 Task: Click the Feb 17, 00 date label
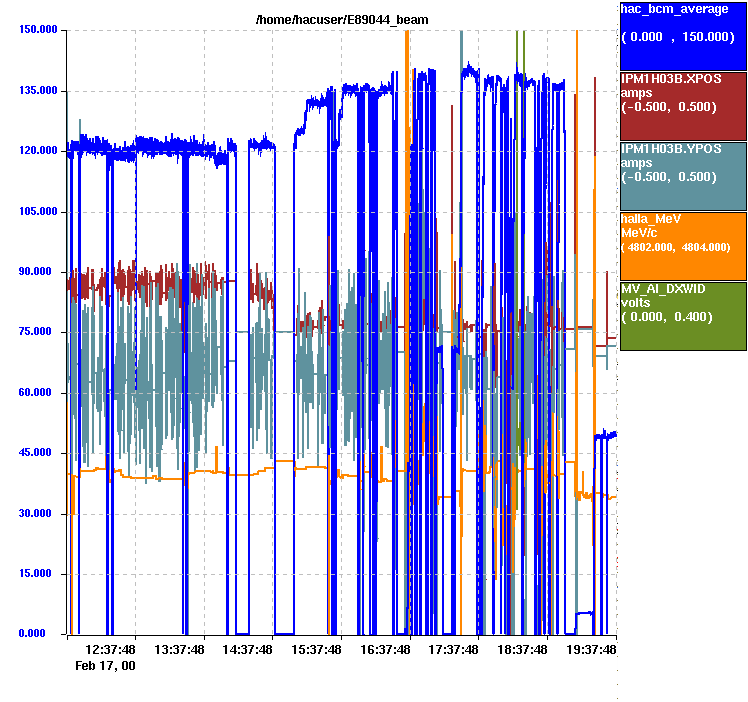pyautogui.click(x=106, y=665)
